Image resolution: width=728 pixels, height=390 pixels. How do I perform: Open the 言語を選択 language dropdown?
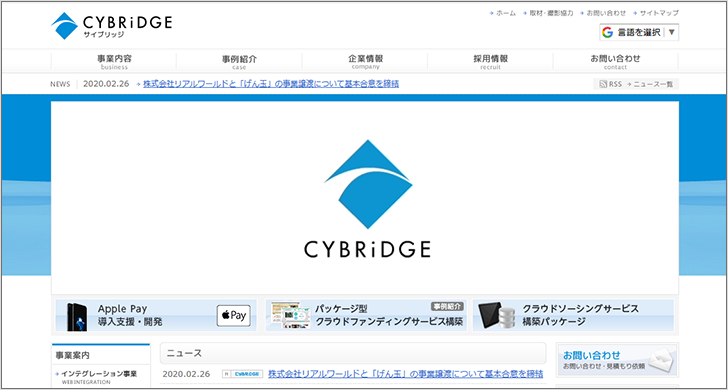pos(639,32)
